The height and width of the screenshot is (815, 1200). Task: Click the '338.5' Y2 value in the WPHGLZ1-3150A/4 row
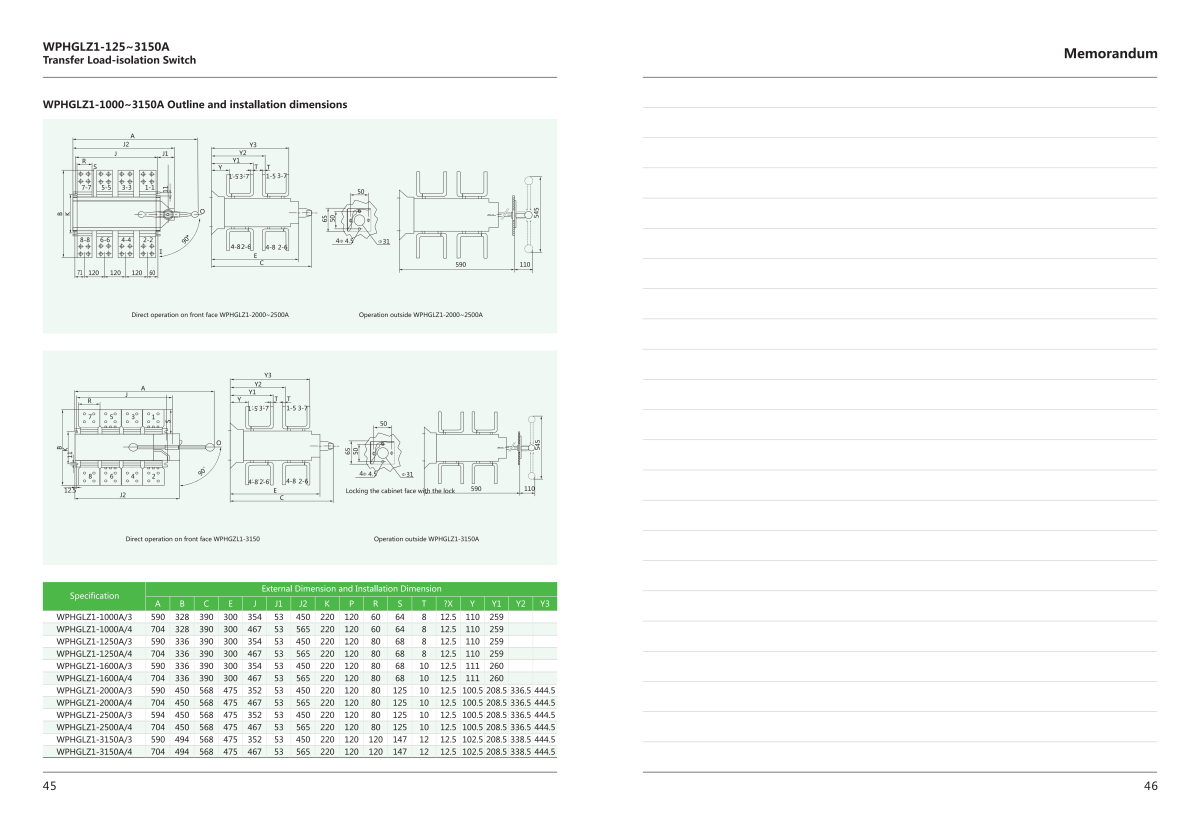[x=520, y=751]
